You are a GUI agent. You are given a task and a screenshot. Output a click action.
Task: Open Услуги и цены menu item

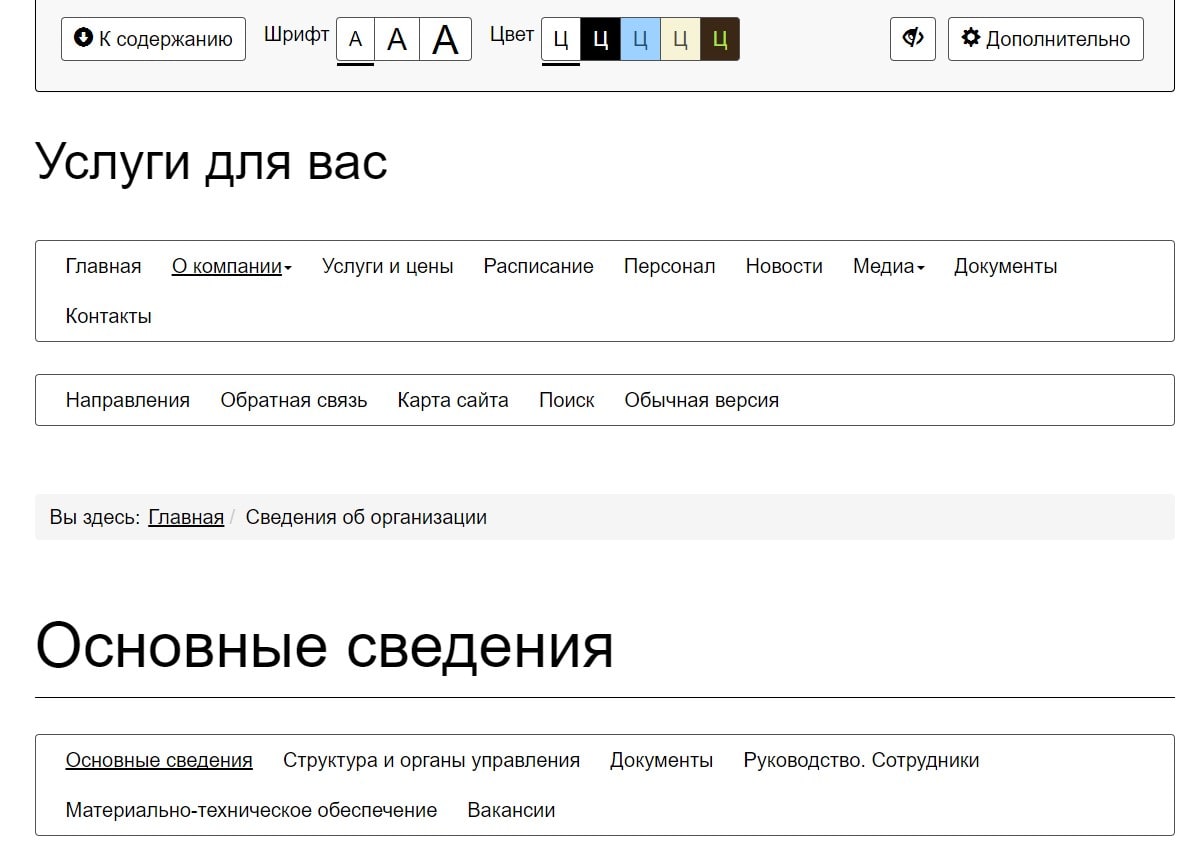pos(387,266)
